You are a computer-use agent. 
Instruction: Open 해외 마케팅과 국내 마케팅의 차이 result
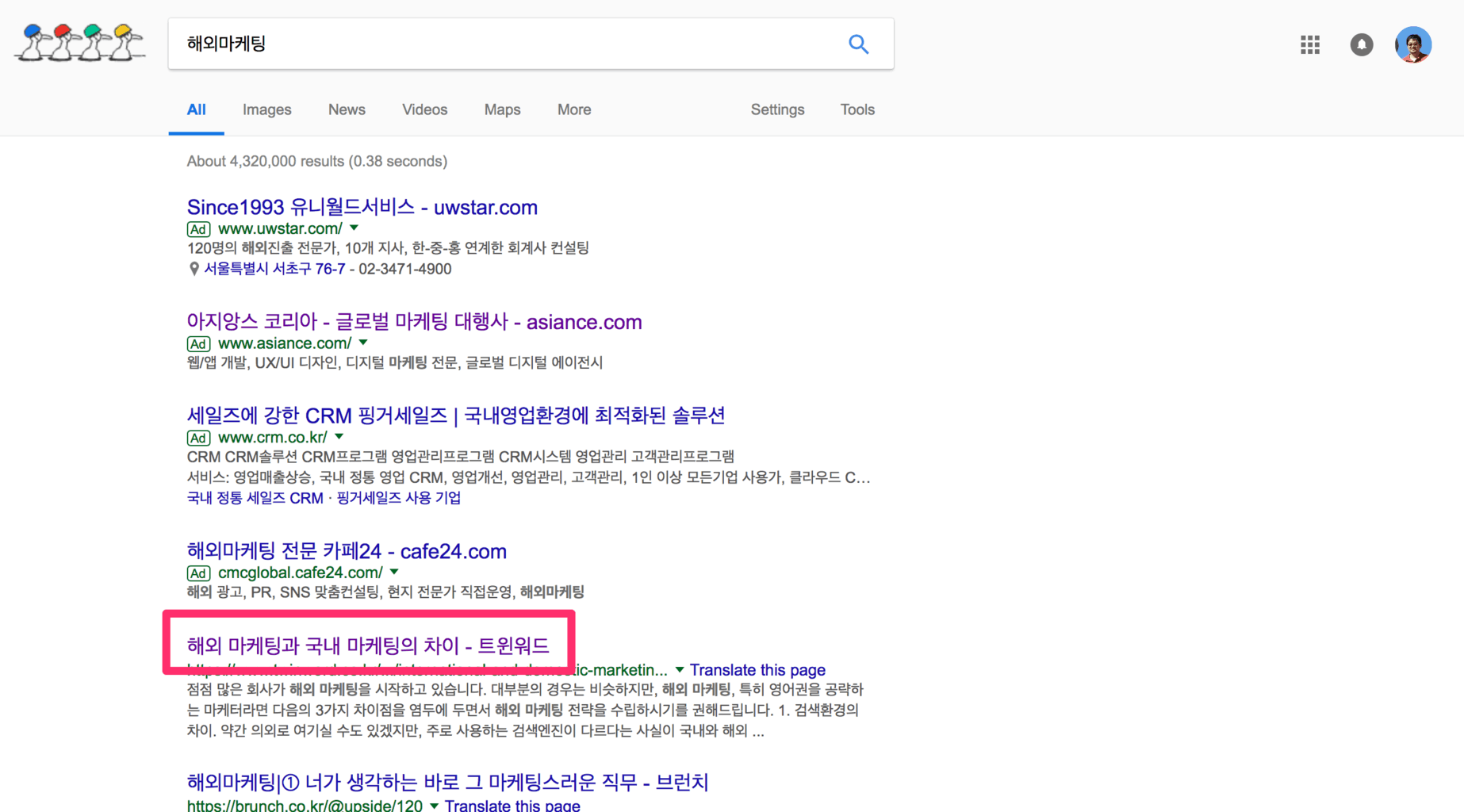tap(368, 645)
